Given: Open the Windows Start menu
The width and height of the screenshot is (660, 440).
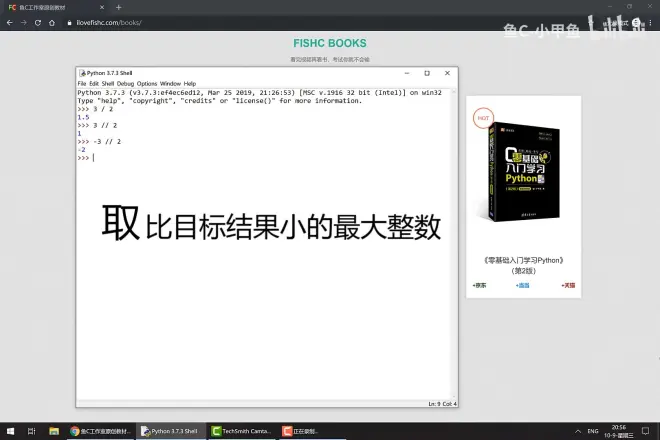Looking at the screenshot, I should coord(9,431).
